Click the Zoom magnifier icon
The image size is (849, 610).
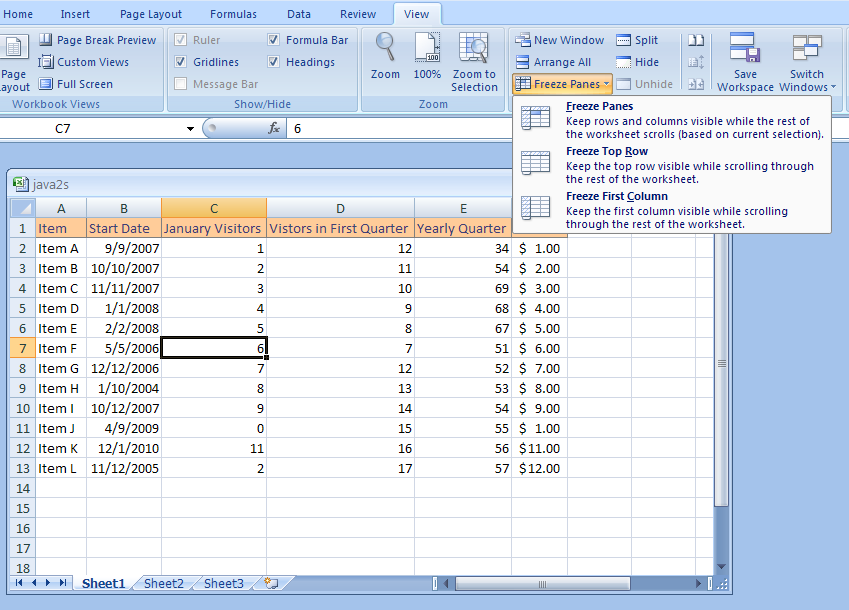click(x=385, y=48)
